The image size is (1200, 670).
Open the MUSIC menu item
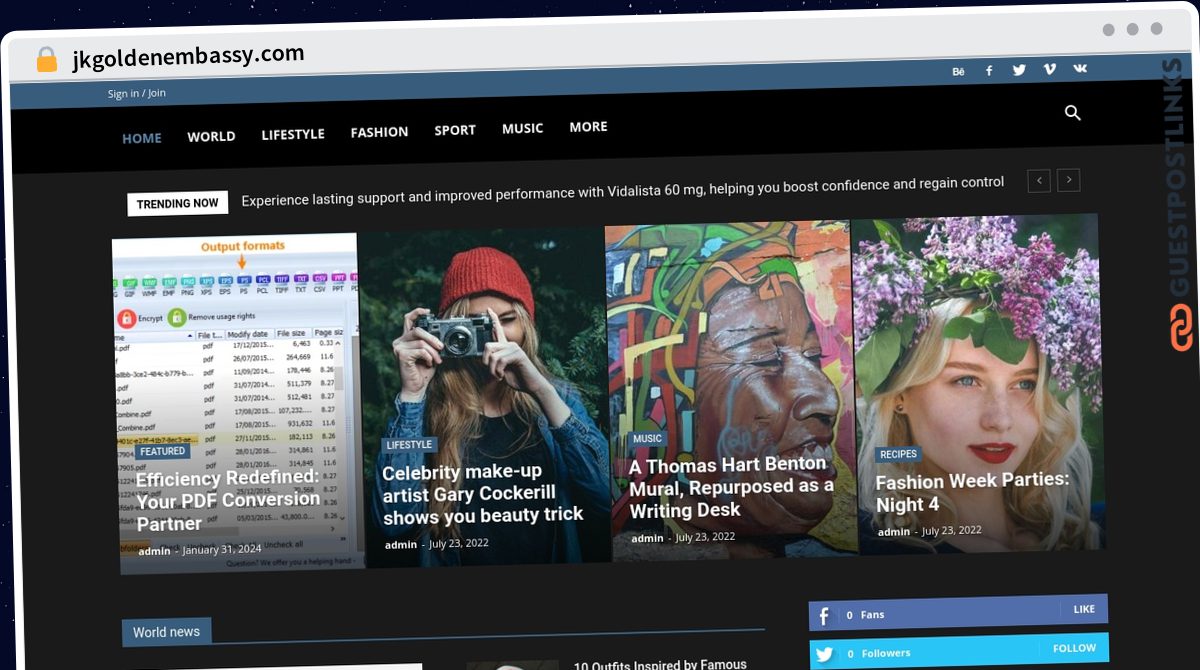click(522, 128)
